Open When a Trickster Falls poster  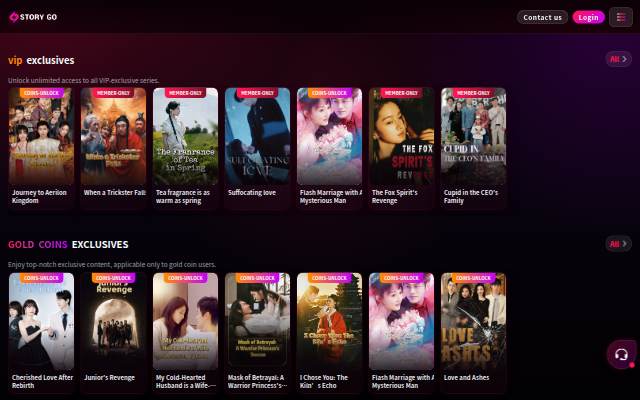coord(113,136)
